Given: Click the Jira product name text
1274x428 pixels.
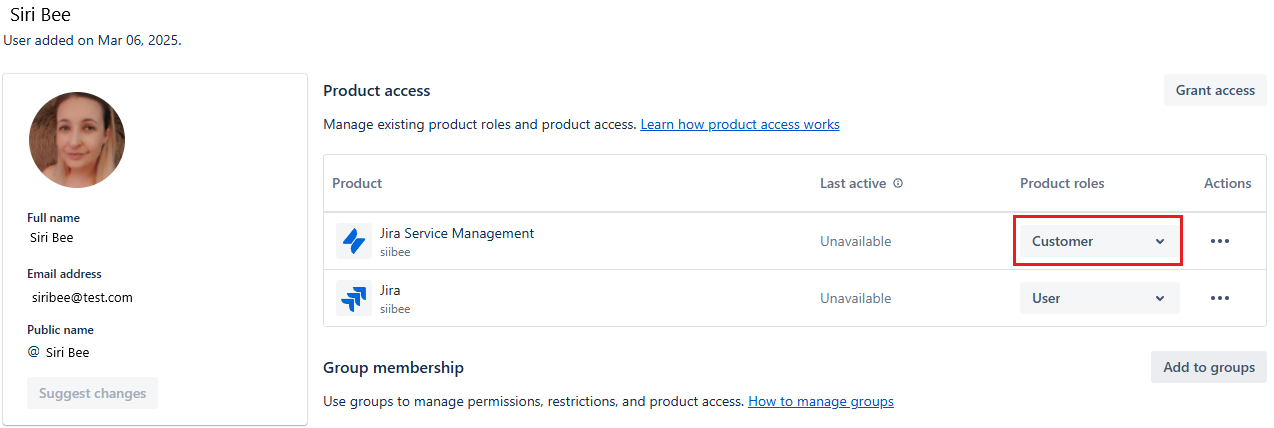Looking at the screenshot, I should [390, 290].
